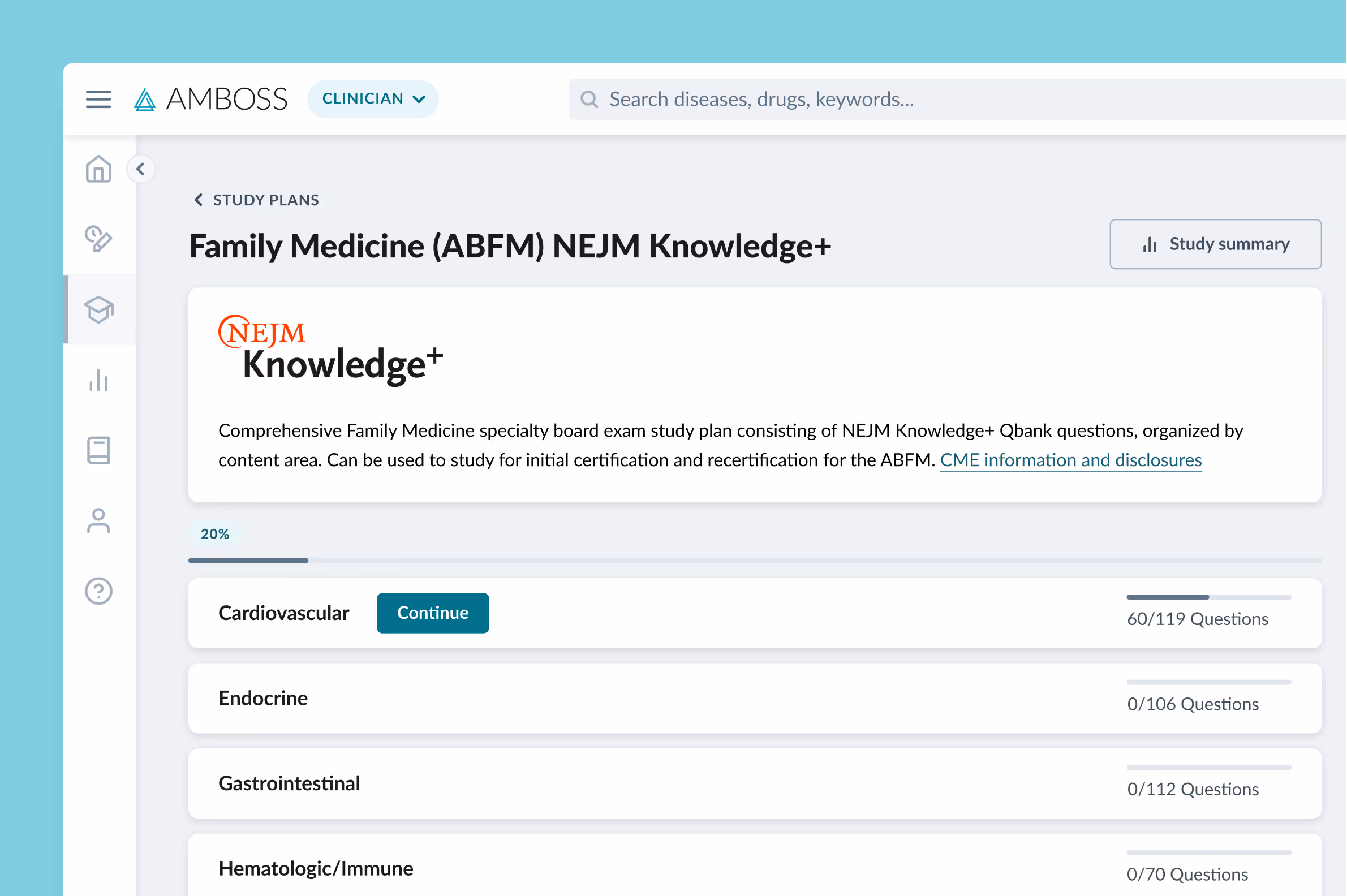This screenshot has width=1347, height=896.
Task: Open the hamburger menu
Action: click(x=98, y=99)
